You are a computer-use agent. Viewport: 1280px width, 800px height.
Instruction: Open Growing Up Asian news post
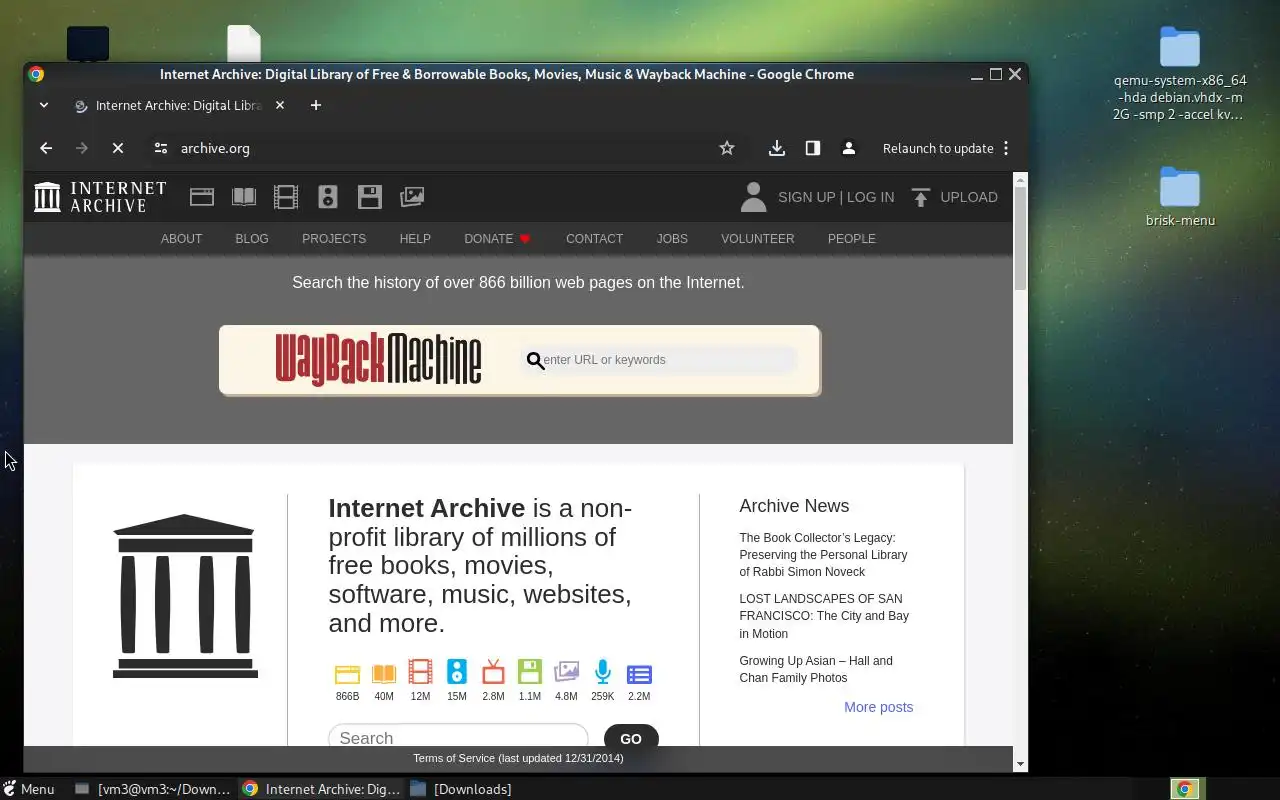tap(816, 669)
